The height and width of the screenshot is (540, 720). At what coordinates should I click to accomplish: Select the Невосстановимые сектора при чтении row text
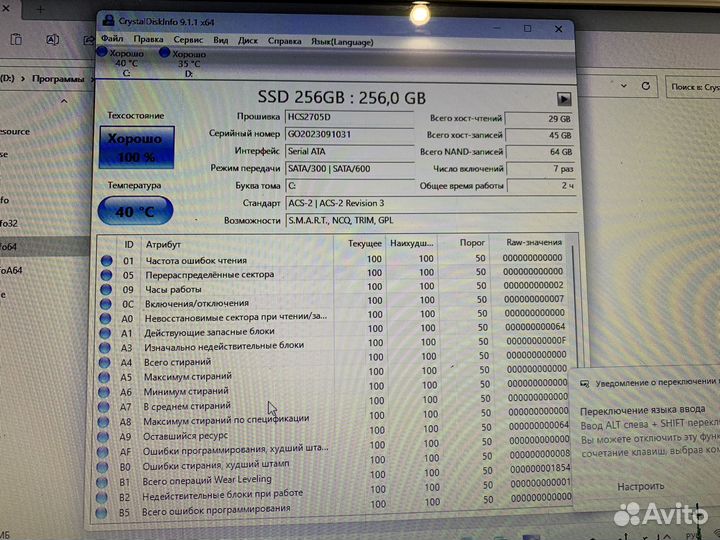click(x=236, y=317)
